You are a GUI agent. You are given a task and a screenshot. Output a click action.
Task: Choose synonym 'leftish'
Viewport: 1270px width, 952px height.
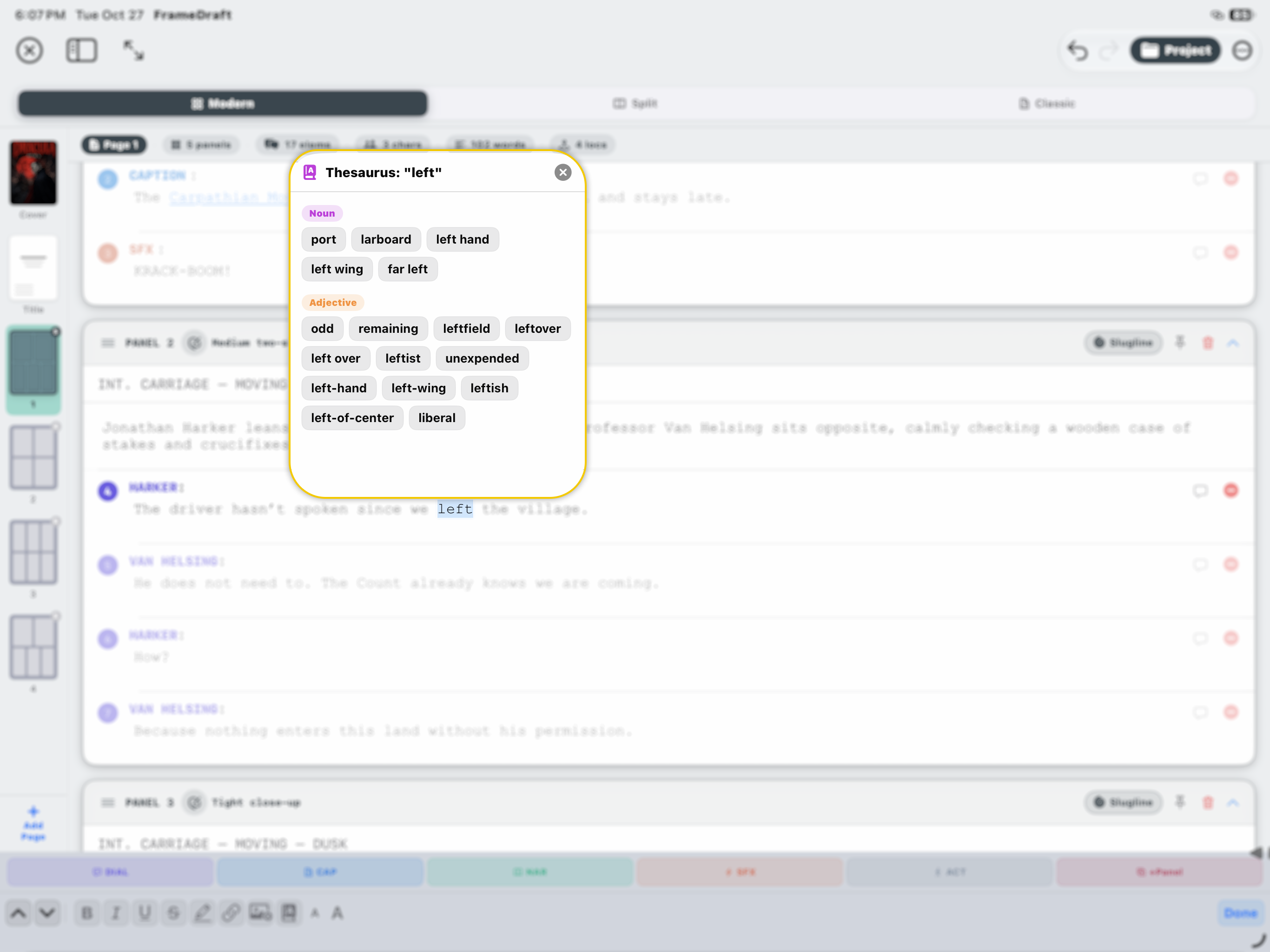click(489, 388)
